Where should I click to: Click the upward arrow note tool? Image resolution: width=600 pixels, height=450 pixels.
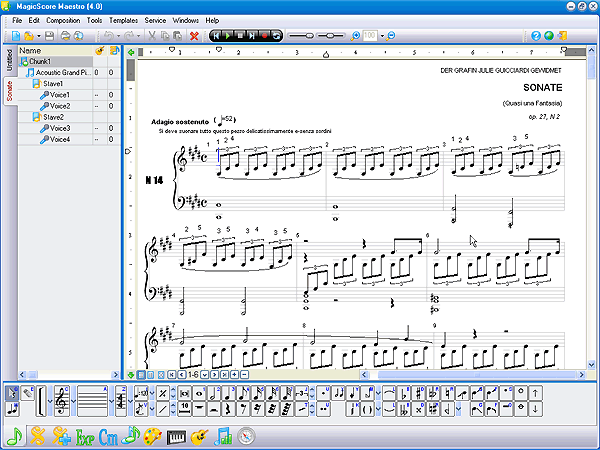click(535, 393)
